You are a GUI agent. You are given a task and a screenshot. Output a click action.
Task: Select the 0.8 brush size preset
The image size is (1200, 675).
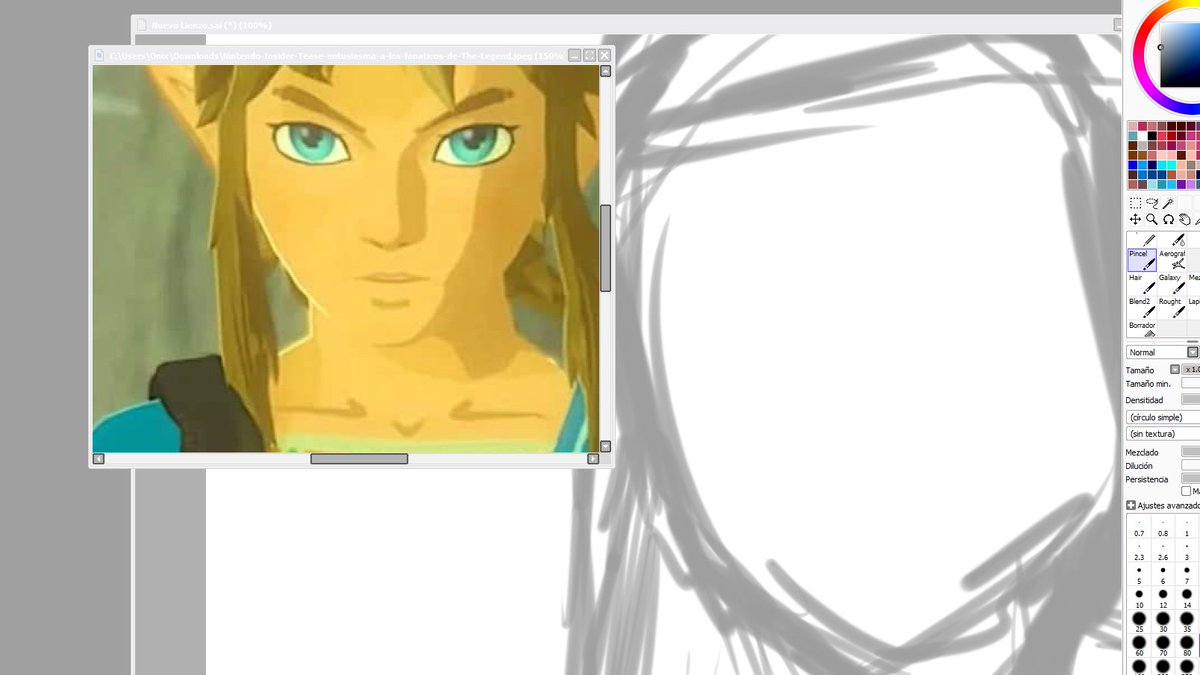1163,527
